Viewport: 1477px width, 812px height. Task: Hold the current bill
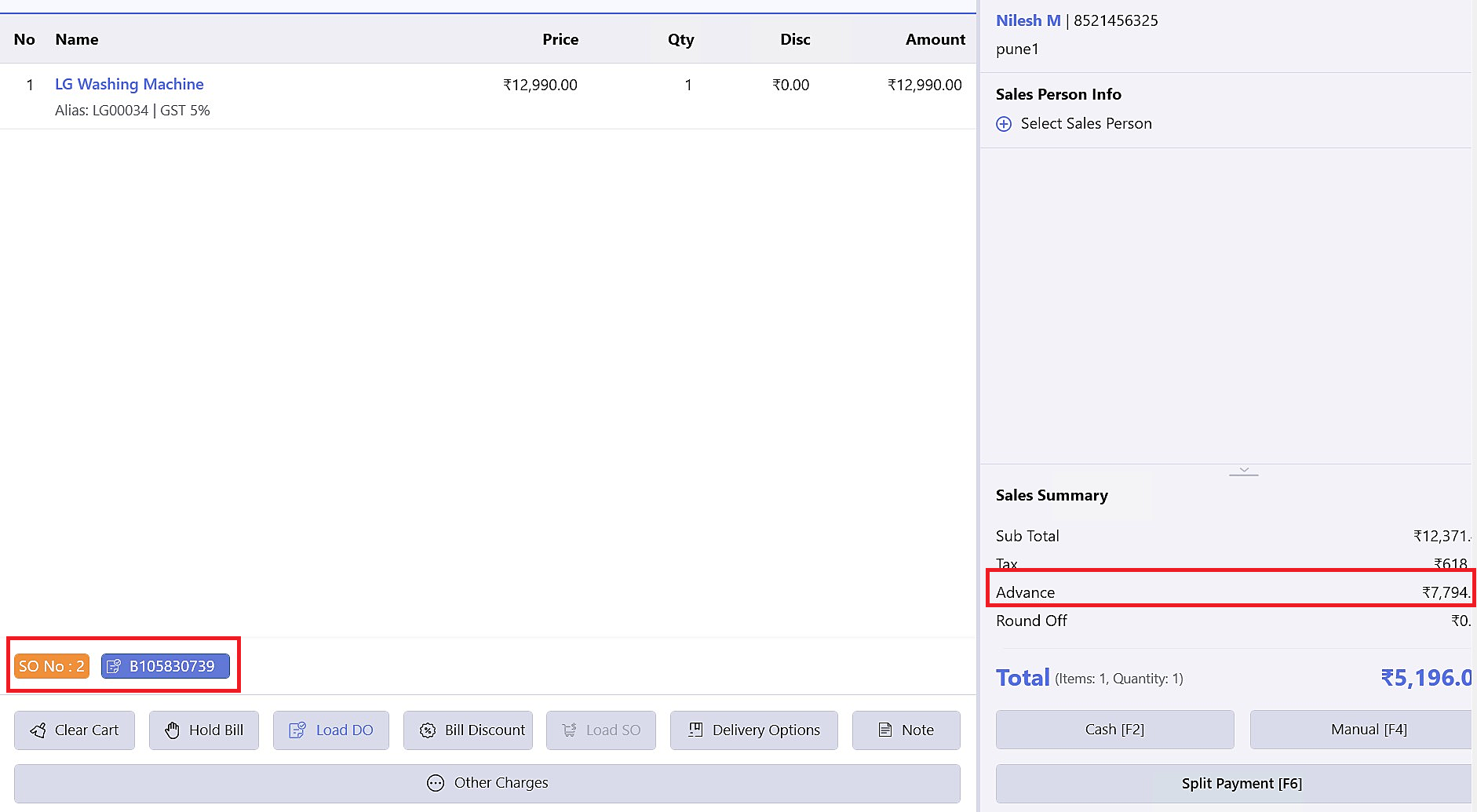pos(204,730)
